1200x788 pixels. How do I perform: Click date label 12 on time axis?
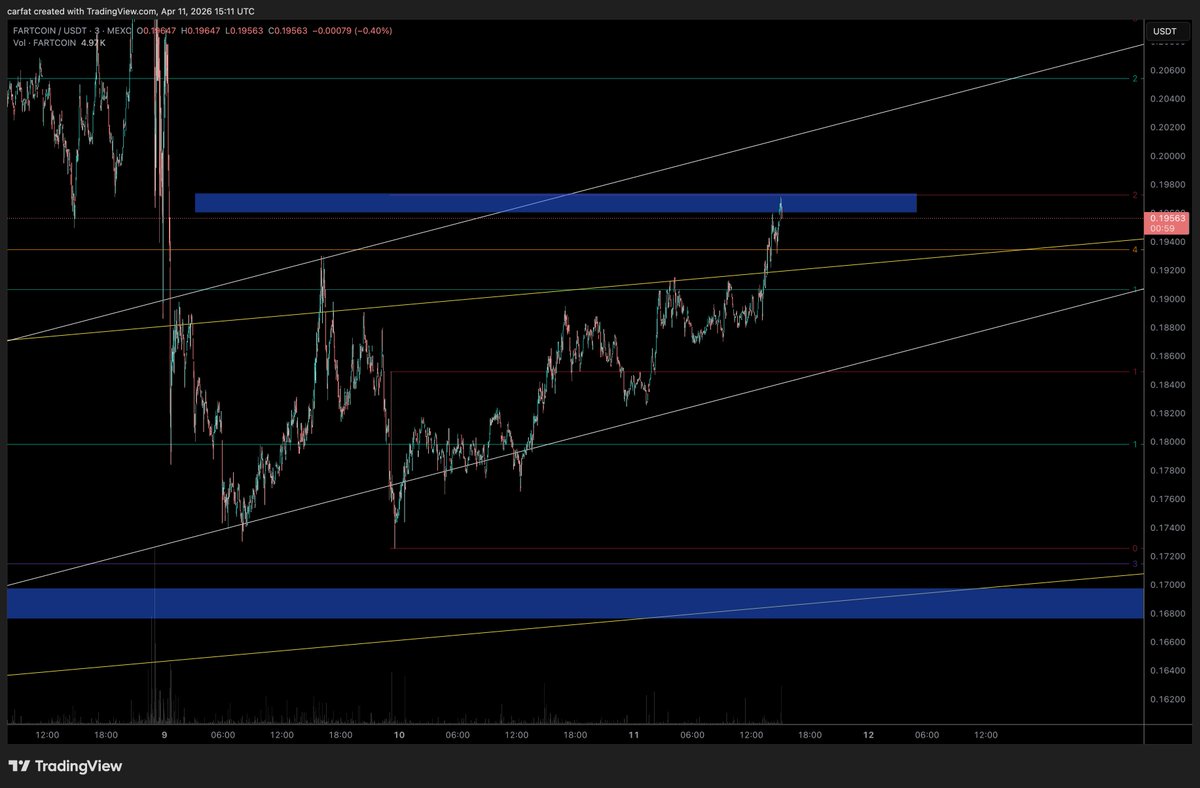tap(868, 734)
